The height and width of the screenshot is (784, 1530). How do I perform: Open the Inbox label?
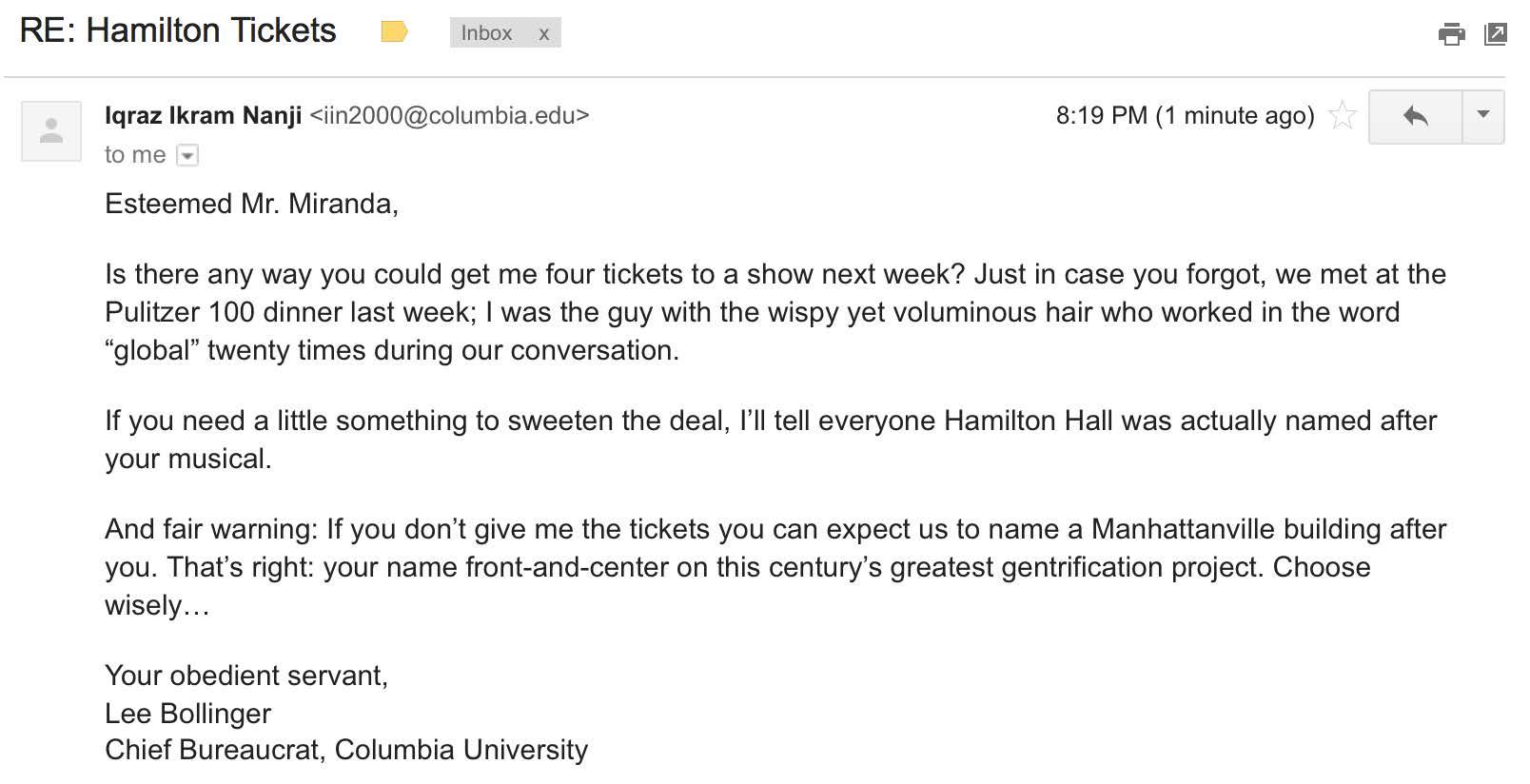coord(486,33)
